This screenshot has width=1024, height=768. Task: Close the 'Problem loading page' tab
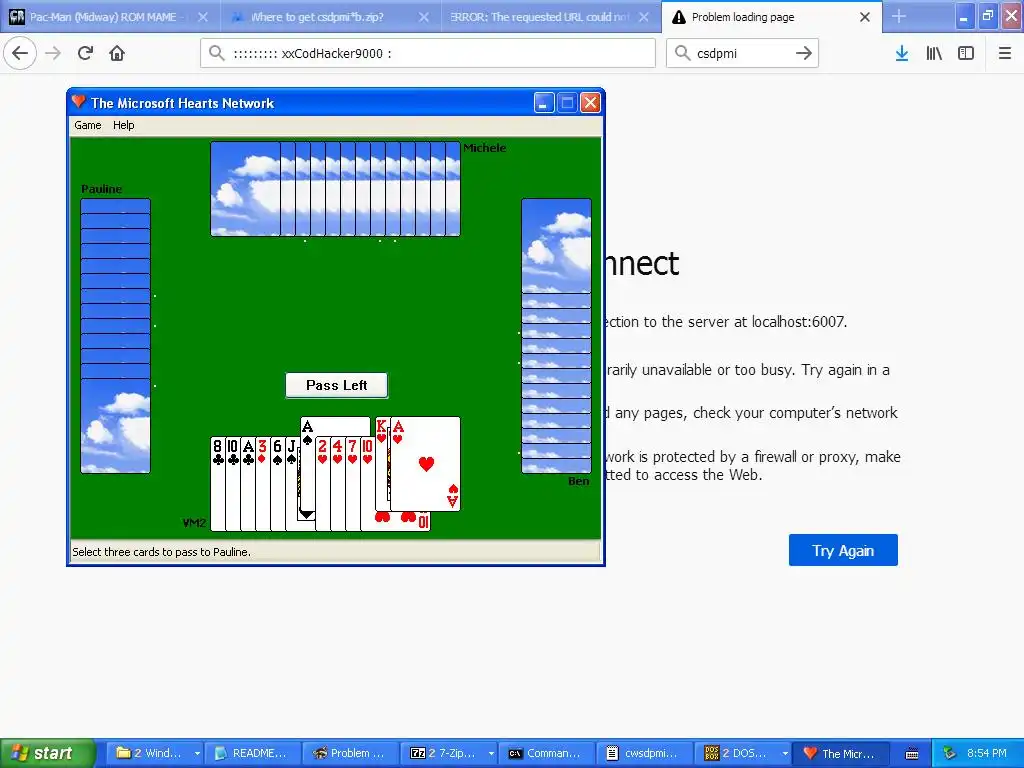(x=865, y=17)
